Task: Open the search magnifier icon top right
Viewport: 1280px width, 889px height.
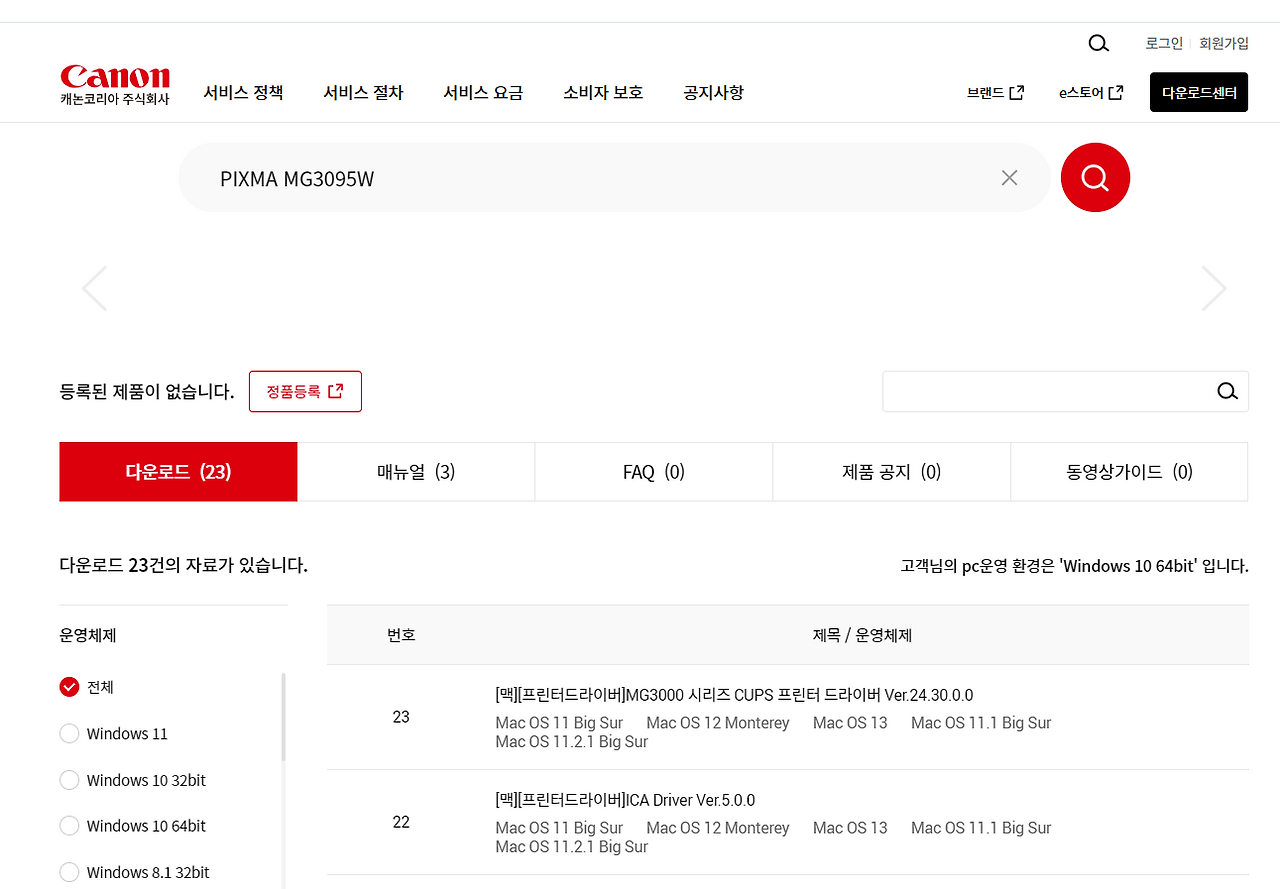Action: coord(1098,43)
